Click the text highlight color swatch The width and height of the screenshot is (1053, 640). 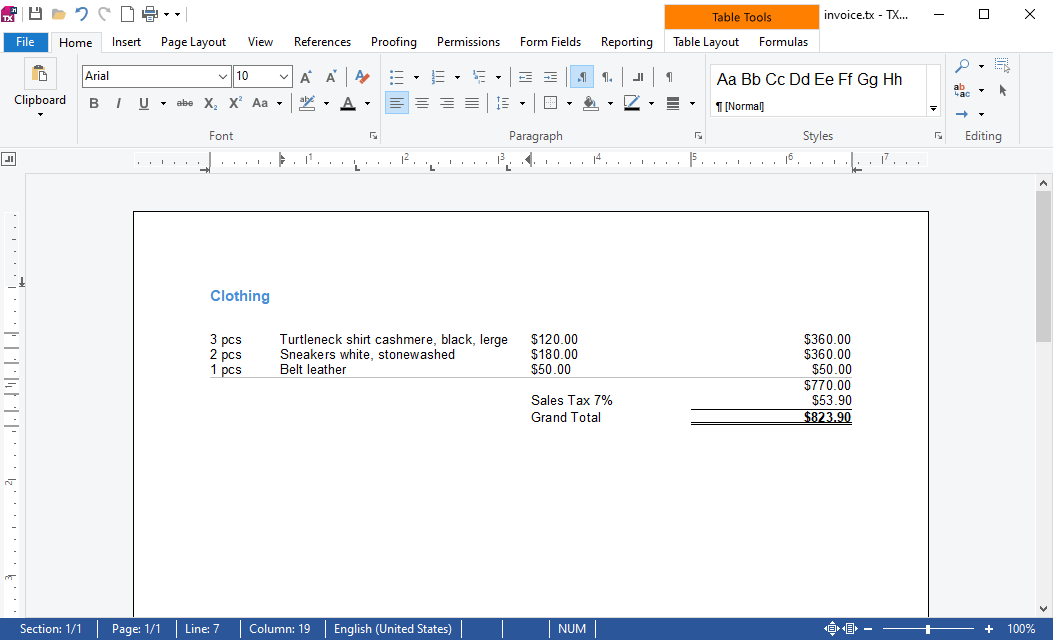(307, 103)
